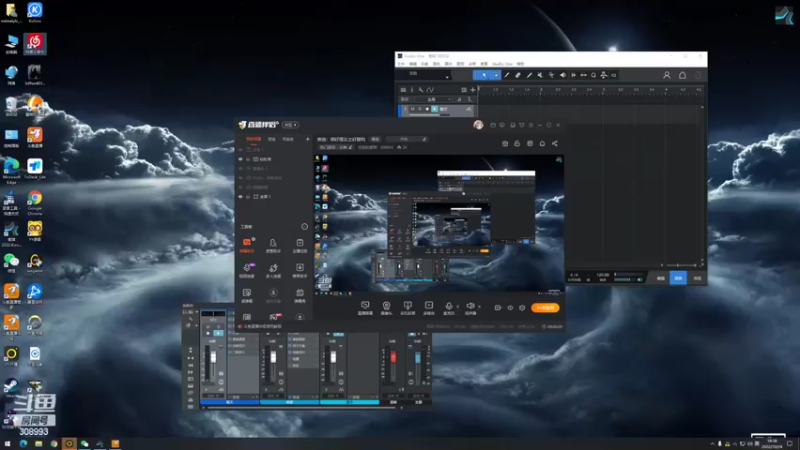Click the add scene plus icon in streaming app
This screenshot has height=450, width=800.
(307, 139)
